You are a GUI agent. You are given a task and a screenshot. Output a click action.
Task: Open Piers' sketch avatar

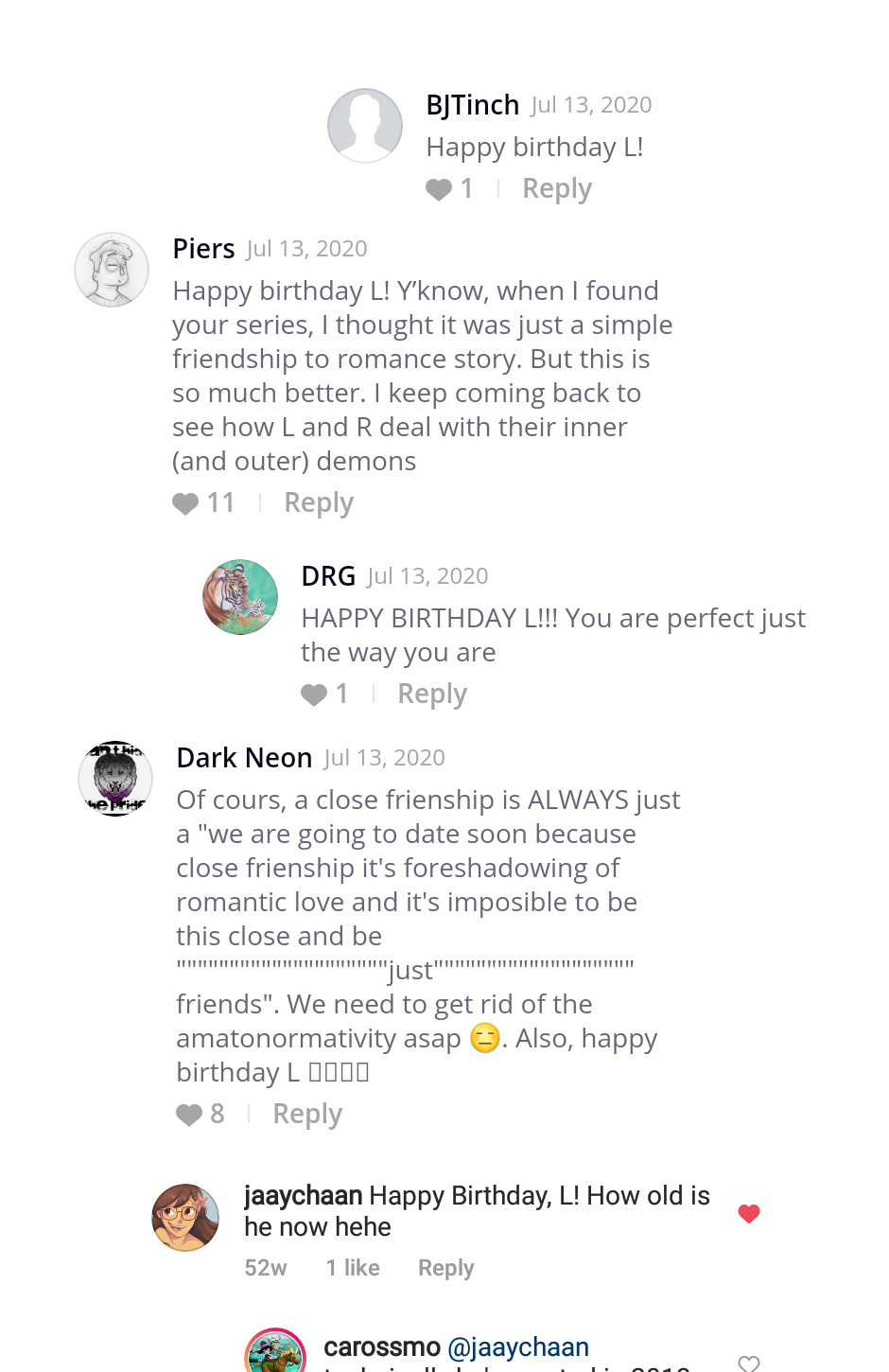pos(112,270)
